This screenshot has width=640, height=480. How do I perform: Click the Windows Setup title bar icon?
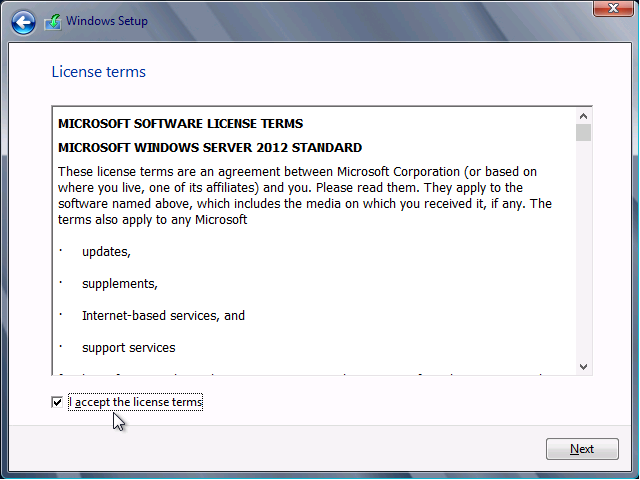pyautogui.click(x=52, y=21)
